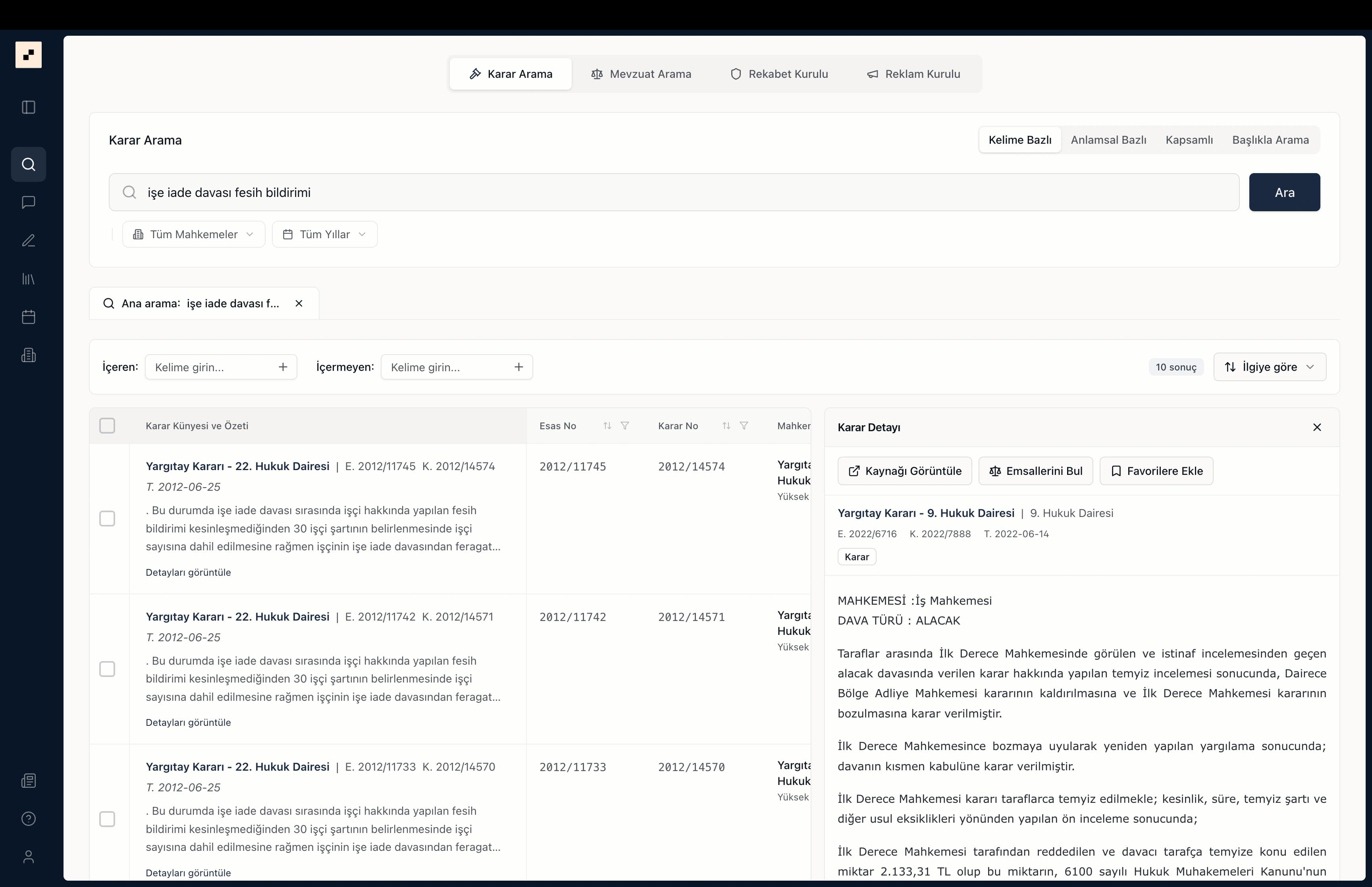1372x887 pixels.
Task: Open the user profile icon in sidebar
Action: click(28, 856)
